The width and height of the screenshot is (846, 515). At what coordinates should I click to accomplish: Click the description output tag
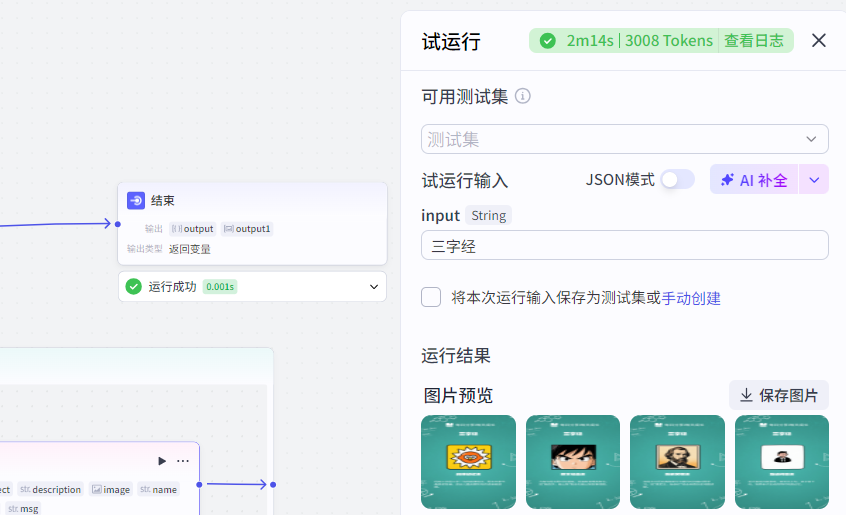click(x=51, y=490)
